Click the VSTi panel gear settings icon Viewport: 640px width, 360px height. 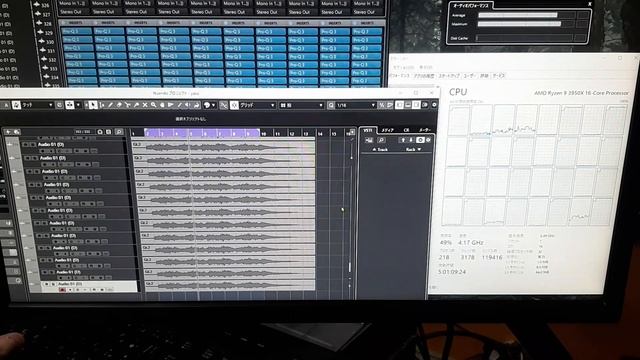[x=428, y=140]
